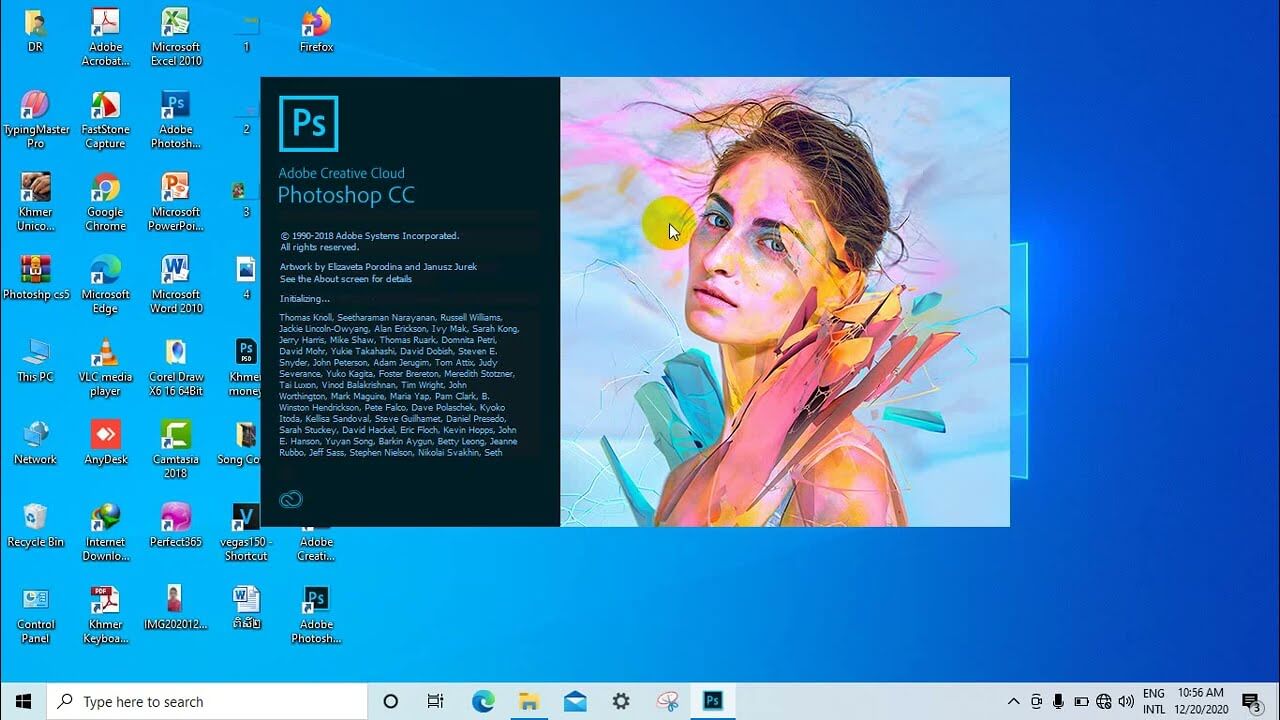The height and width of the screenshot is (720, 1280).
Task: Select the Google Chrome desktop shortcut
Action: click(105, 202)
